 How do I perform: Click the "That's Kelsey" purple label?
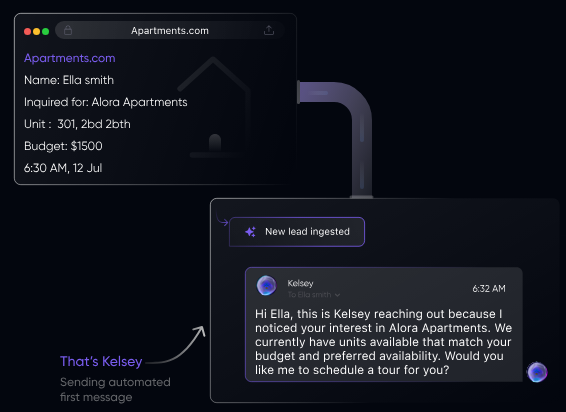click(x=101, y=361)
